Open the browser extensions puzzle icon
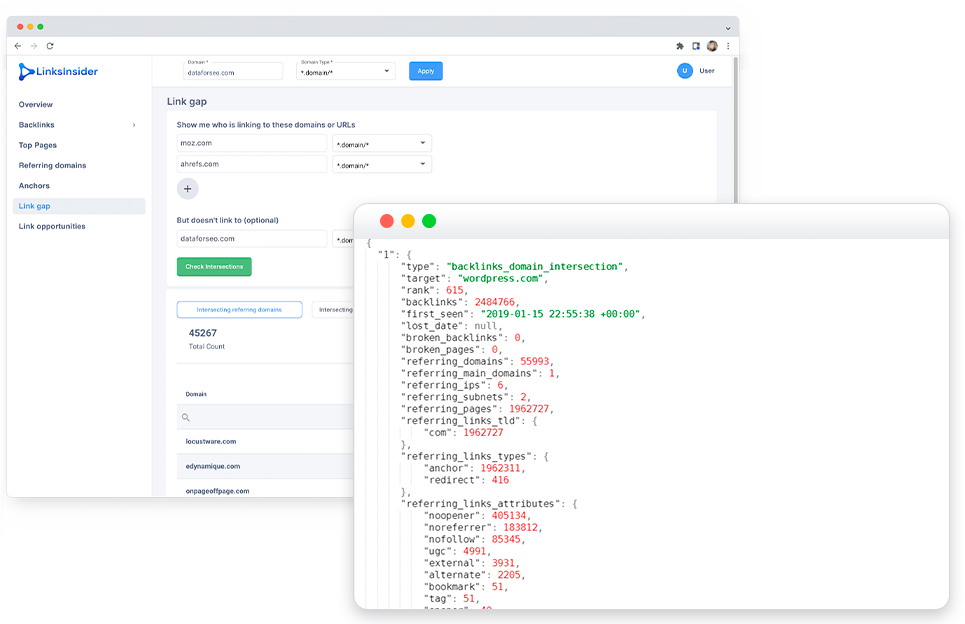 (680, 46)
